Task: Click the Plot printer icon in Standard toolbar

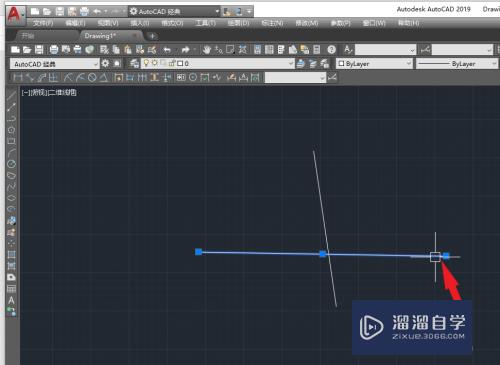Action: click(x=54, y=50)
